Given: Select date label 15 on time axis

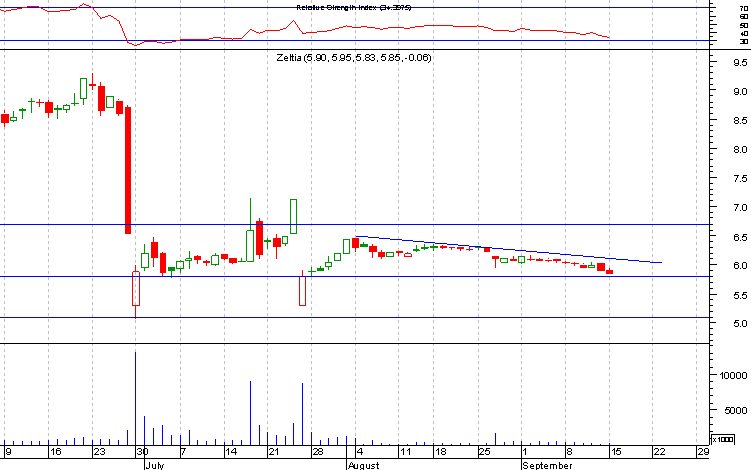Looking at the screenshot, I should (x=616, y=452).
